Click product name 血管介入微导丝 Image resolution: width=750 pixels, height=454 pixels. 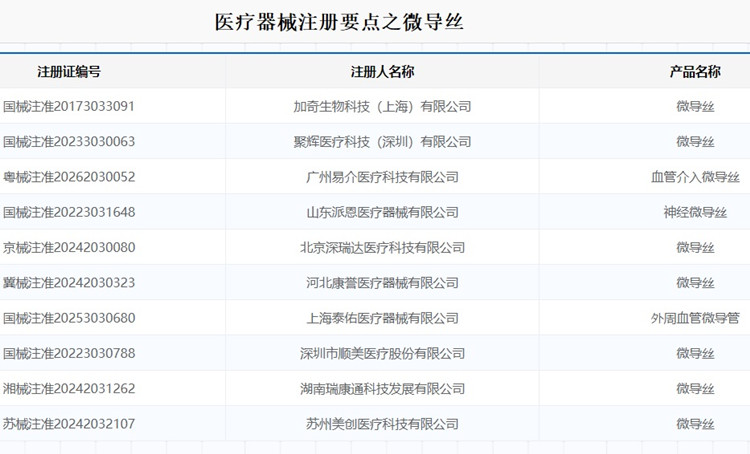[695, 177]
